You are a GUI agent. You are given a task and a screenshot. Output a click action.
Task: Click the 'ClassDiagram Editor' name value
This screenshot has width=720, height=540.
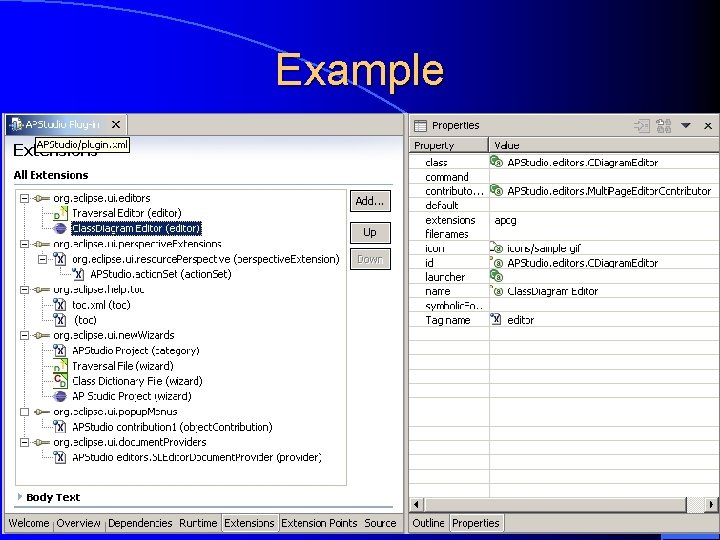(x=552, y=291)
